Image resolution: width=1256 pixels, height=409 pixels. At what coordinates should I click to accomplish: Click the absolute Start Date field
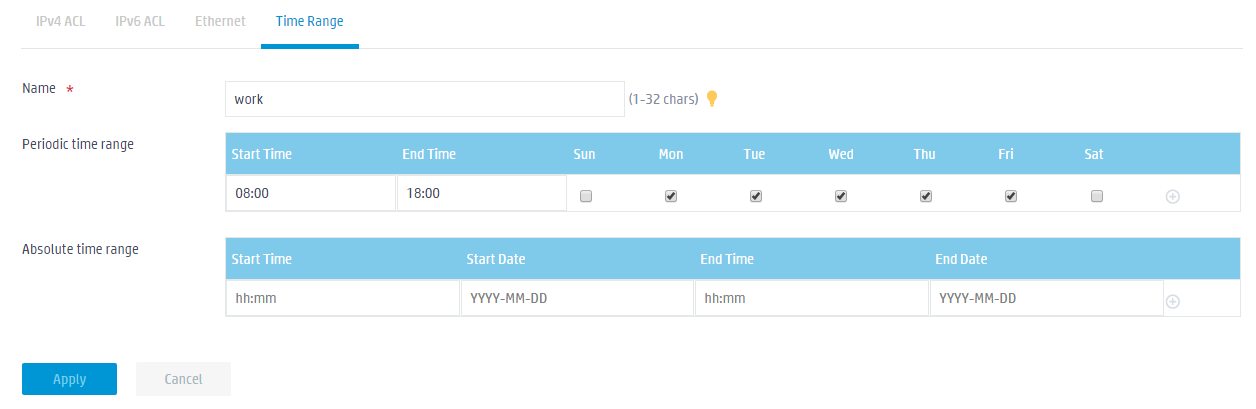click(577, 298)
